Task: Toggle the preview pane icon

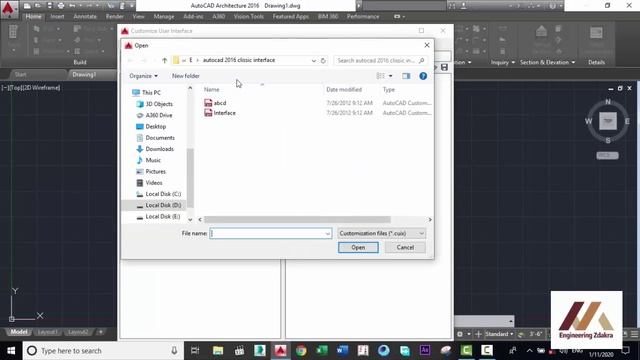Action: pos(406,76)
